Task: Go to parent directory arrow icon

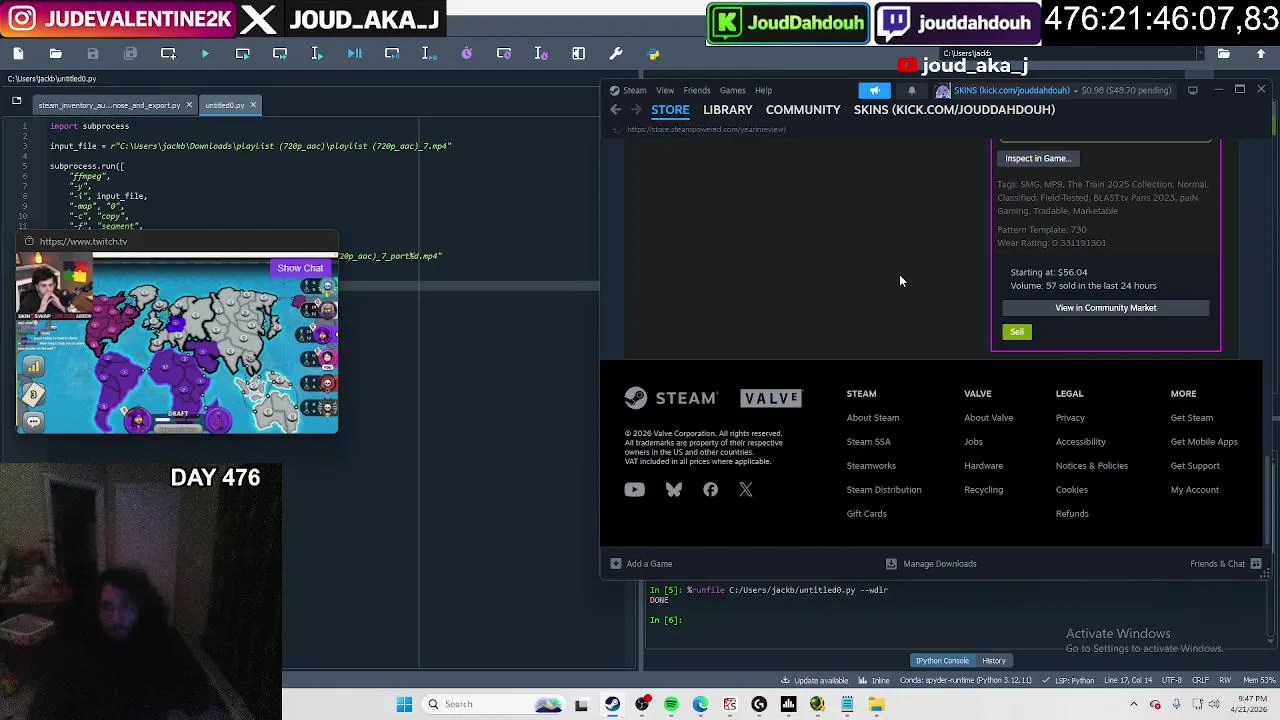Action: point(1261,53)
